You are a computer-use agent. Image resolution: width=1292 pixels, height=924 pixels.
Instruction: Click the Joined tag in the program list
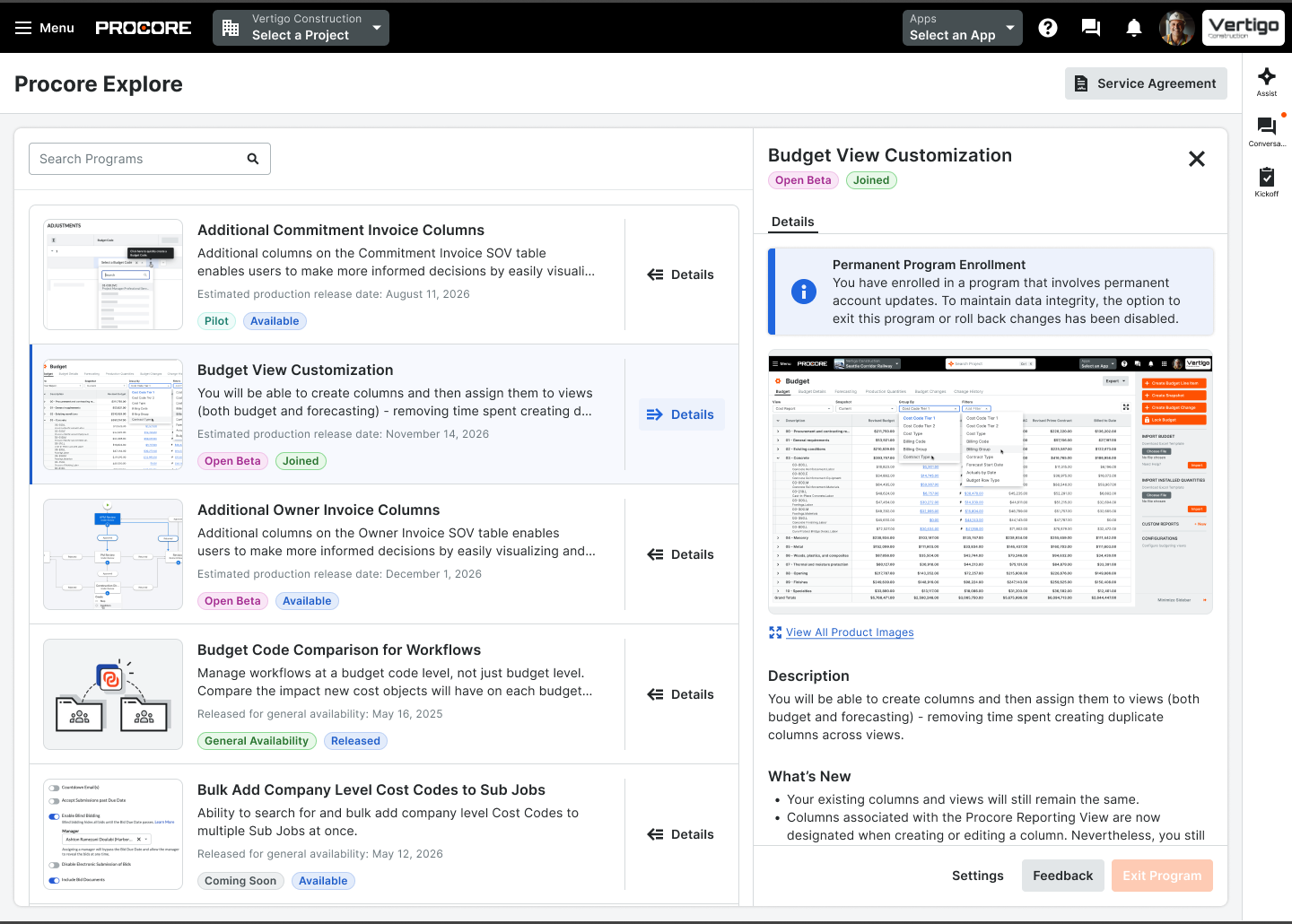pos(301,461)
